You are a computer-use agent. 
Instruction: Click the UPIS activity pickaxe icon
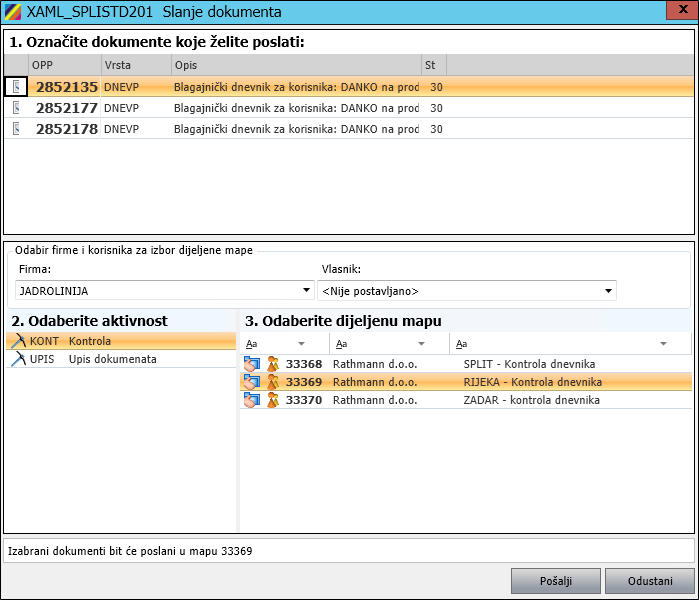coord(17,359)
